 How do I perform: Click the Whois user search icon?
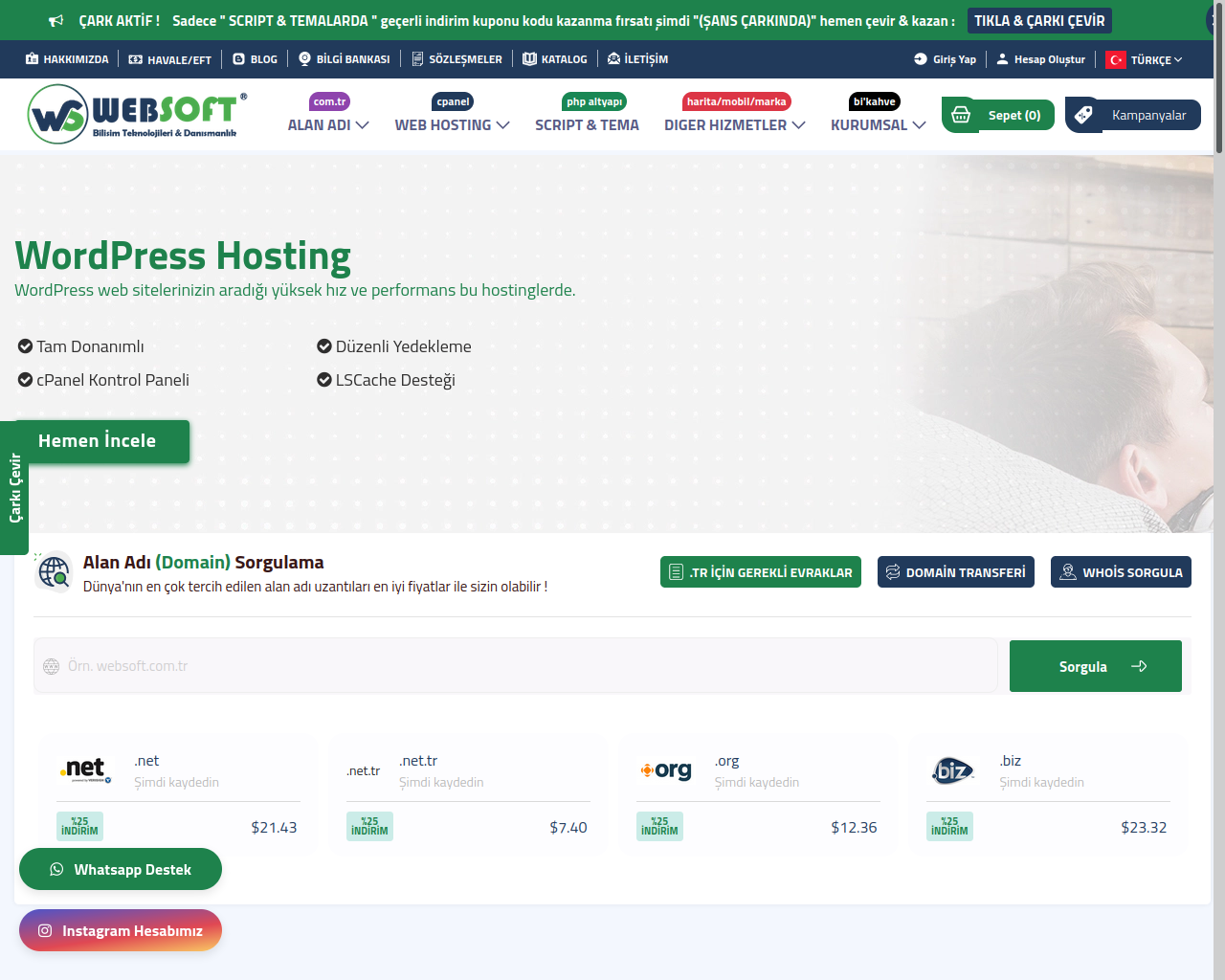pos(1068,572)
